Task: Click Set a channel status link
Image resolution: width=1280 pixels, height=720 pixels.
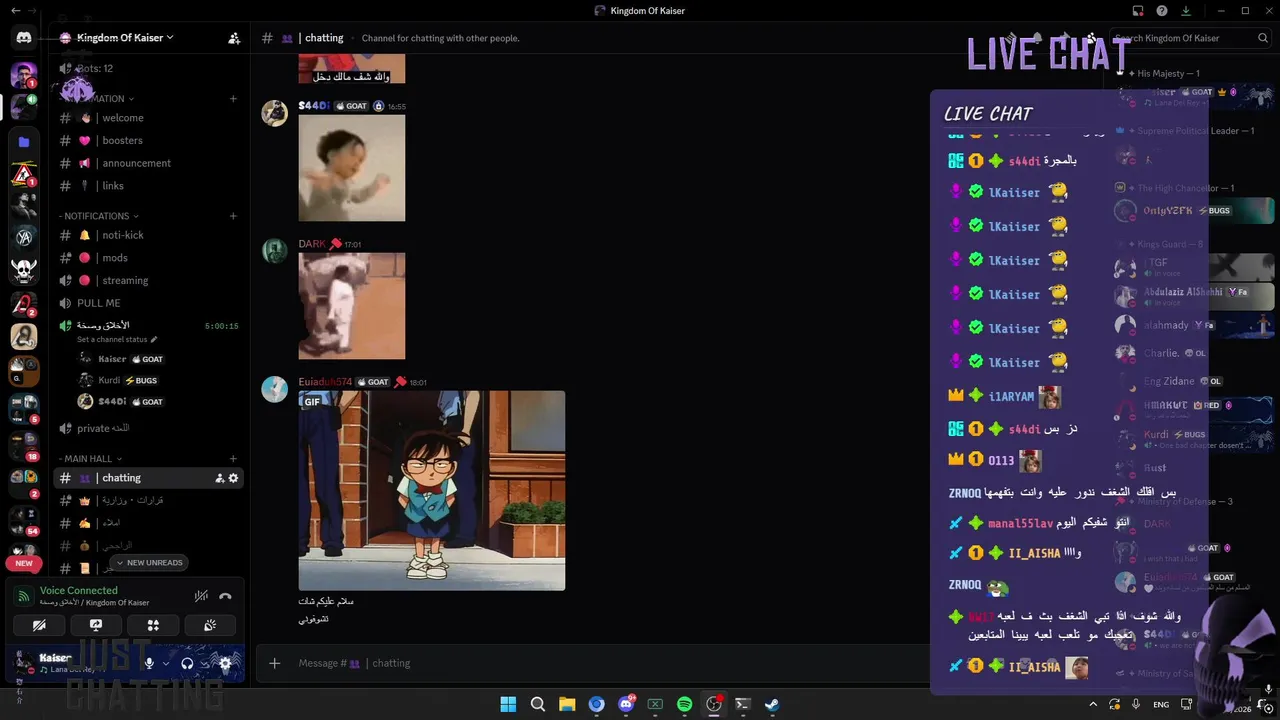Action: tap(117, 340)
